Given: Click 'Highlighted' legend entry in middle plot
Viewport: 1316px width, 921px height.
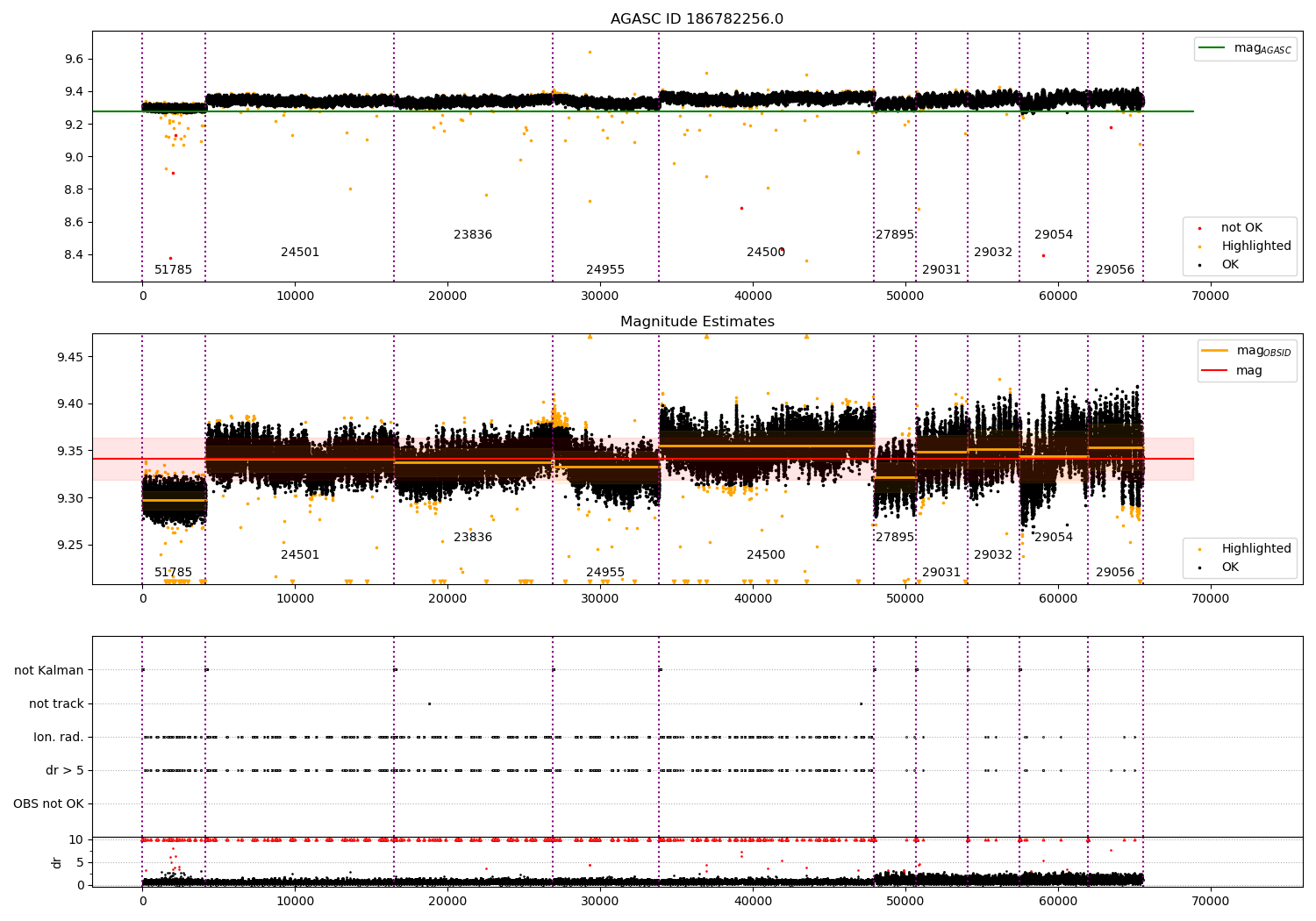Looking at the screenshot, I should click(1245, 549).
